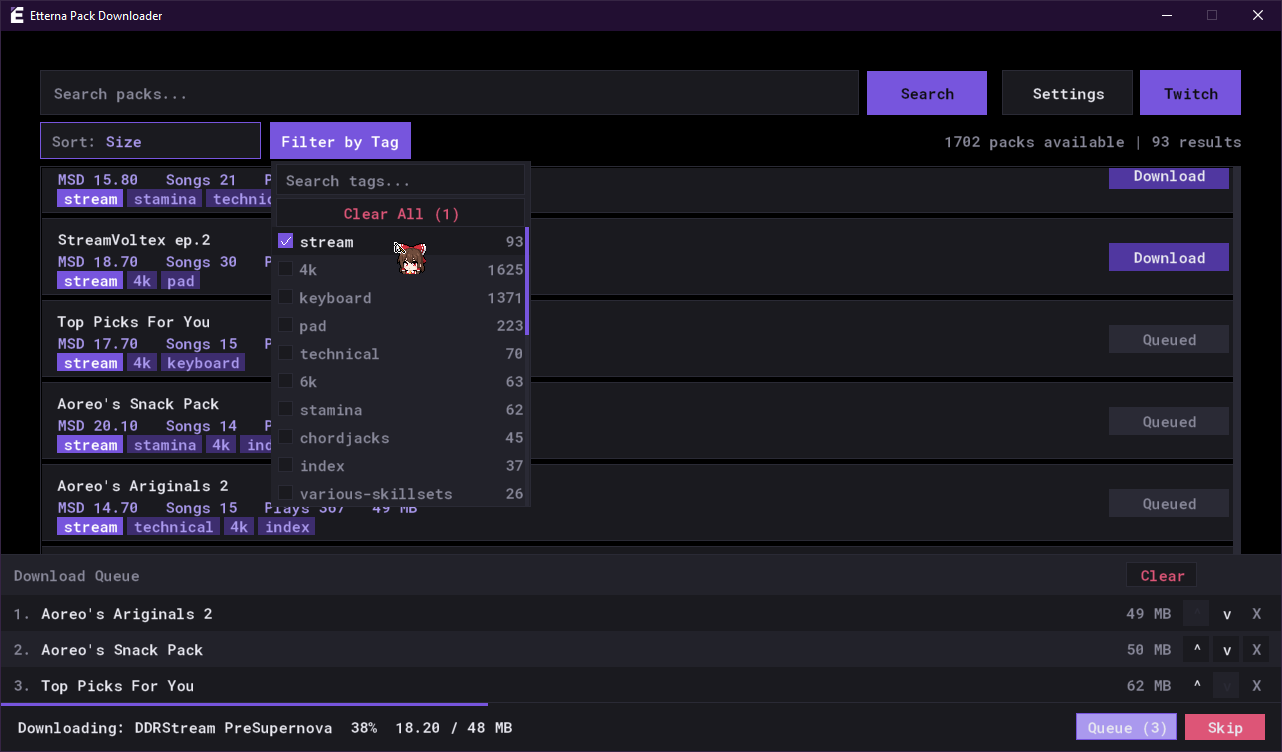Click the Search button

[927, 93]
